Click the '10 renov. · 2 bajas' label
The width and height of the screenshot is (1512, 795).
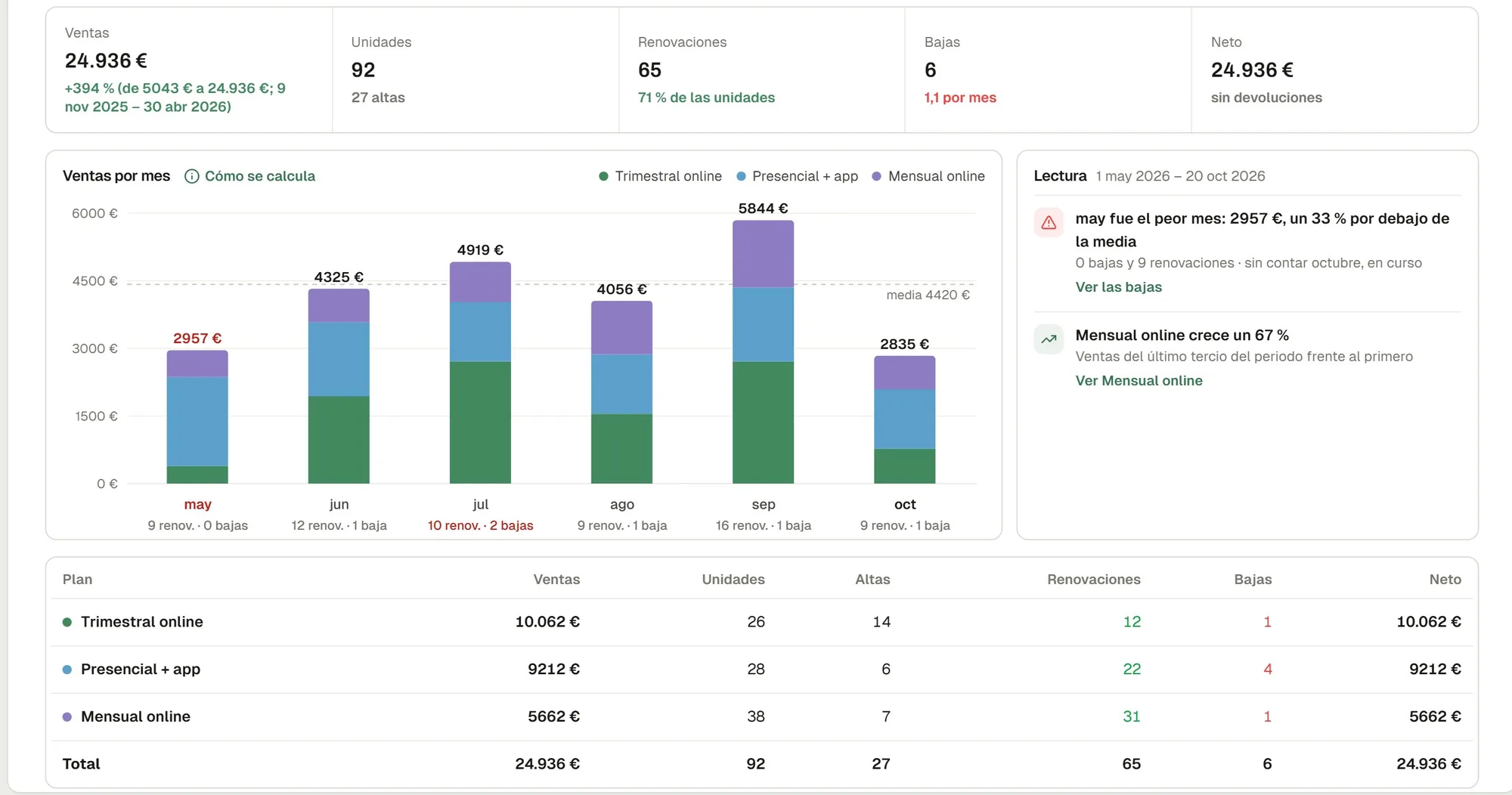coord(480,525)
